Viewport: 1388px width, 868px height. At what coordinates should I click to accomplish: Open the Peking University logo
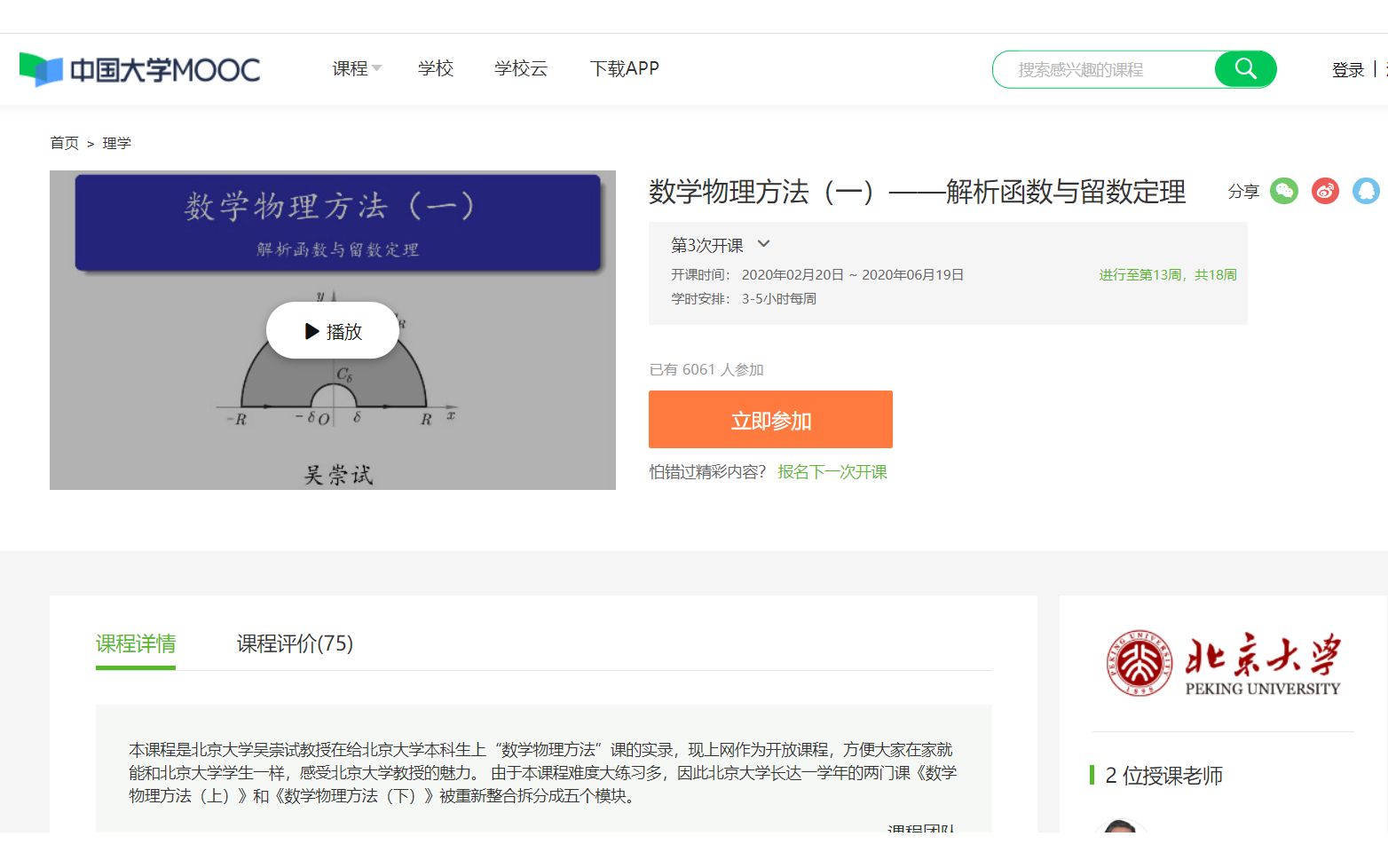(x=1223, y=663)
